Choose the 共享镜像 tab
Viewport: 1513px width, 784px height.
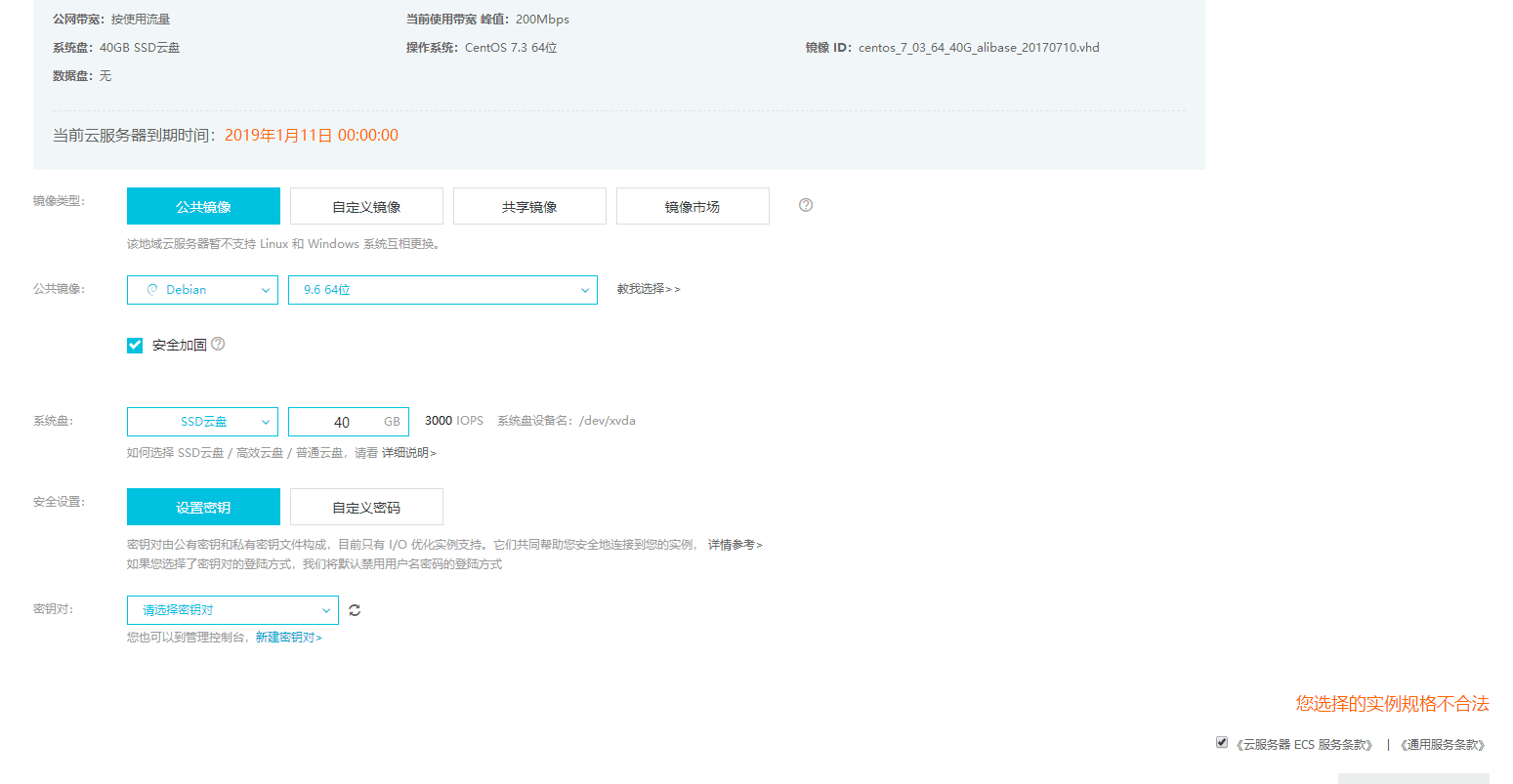point(529,206)
